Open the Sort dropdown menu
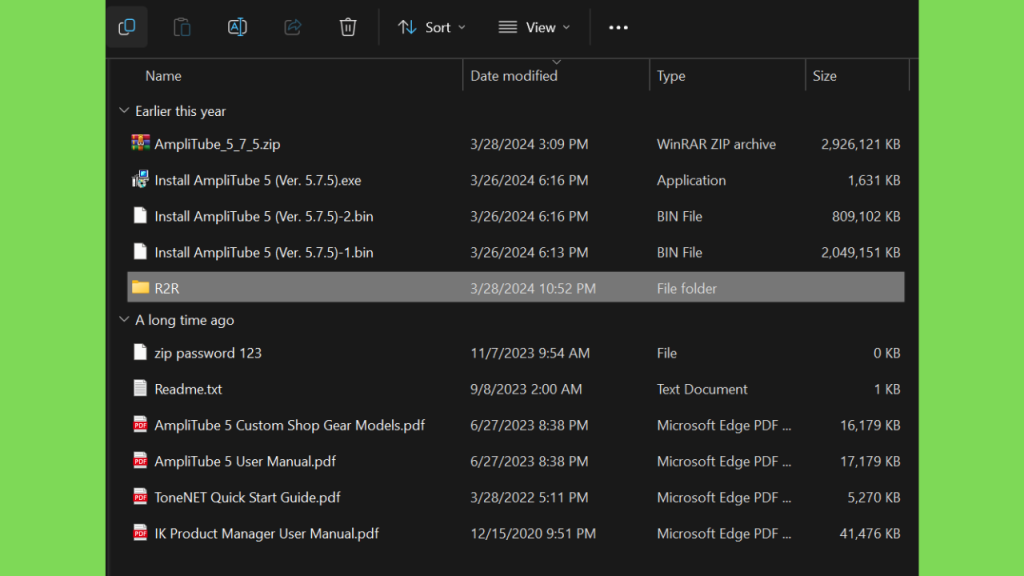This screenshot has height=576, width=1024. pos(432,27)
